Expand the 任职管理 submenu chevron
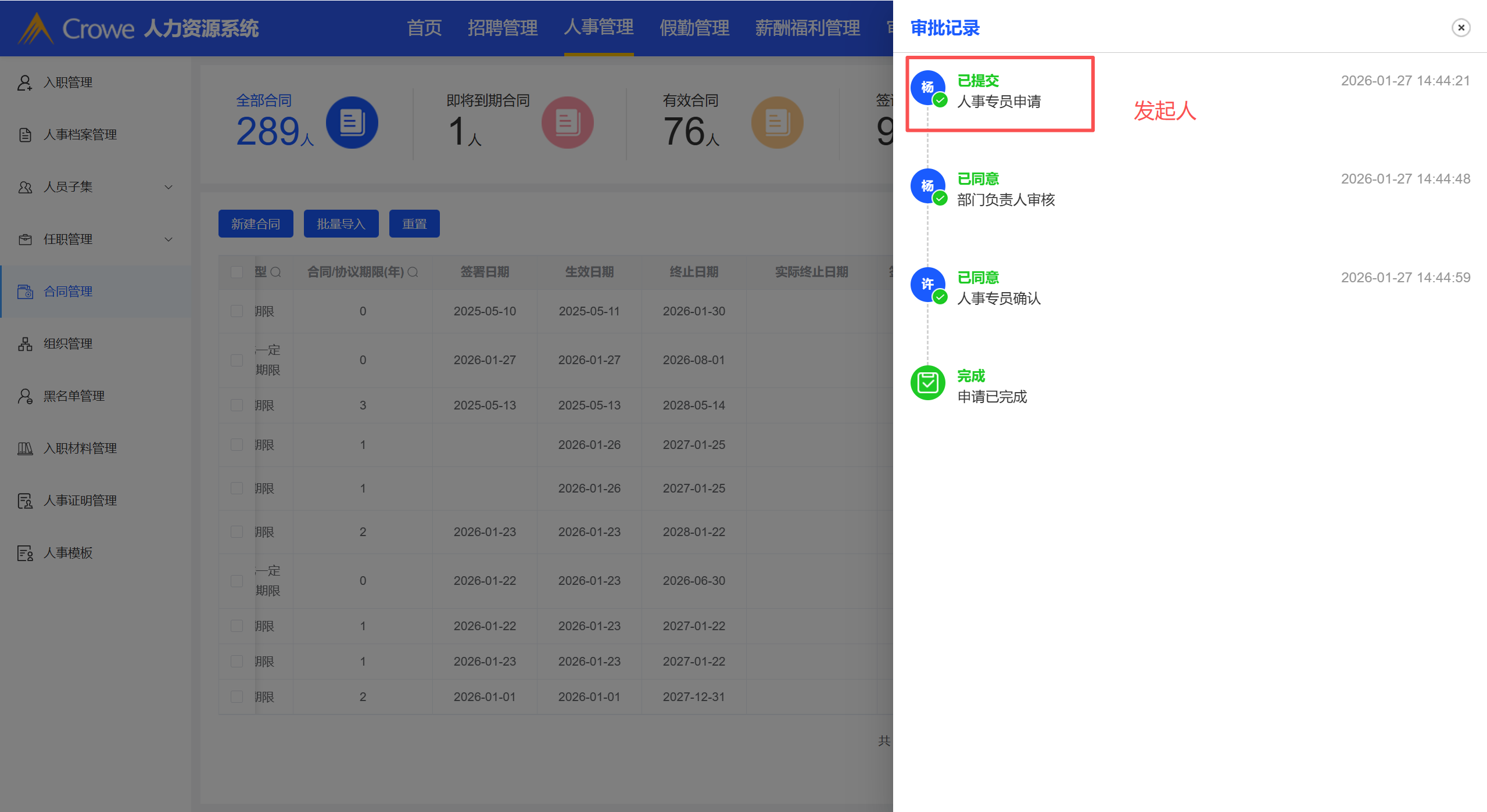 tap(169, 239)
